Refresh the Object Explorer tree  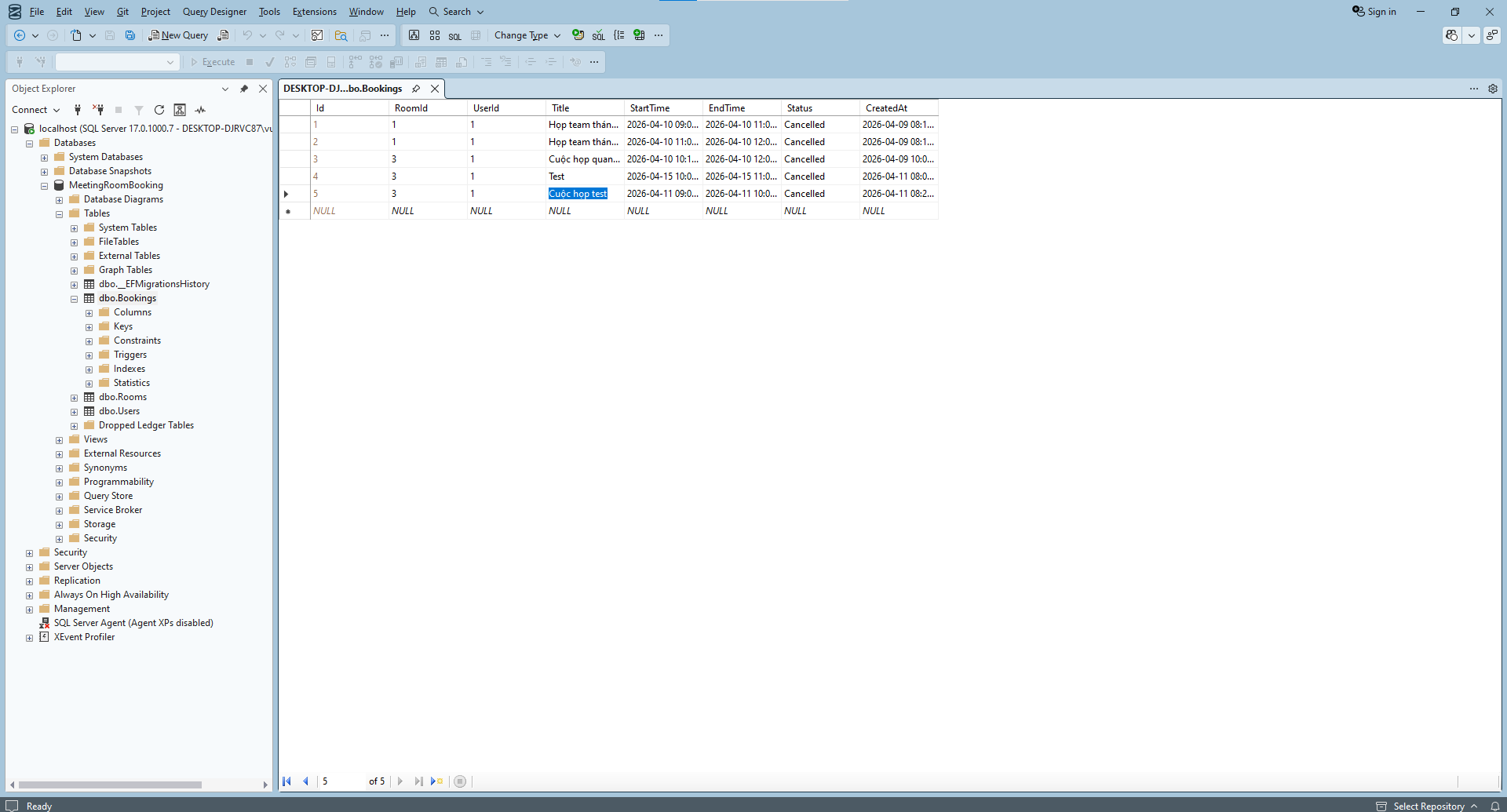[159, 110]
